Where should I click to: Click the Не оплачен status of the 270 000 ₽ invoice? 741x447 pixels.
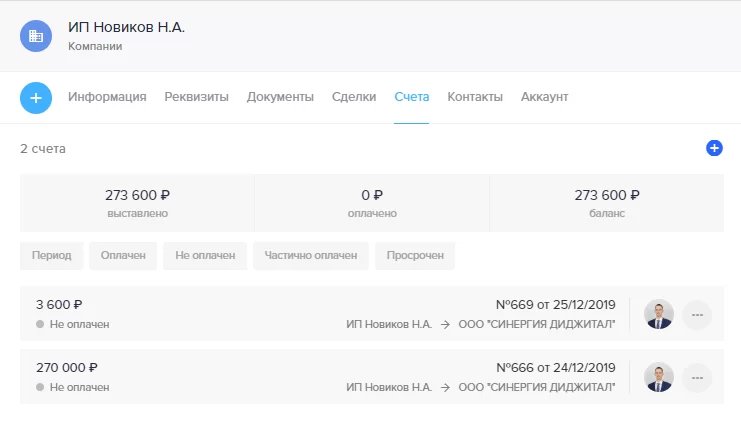pos(73,387)
